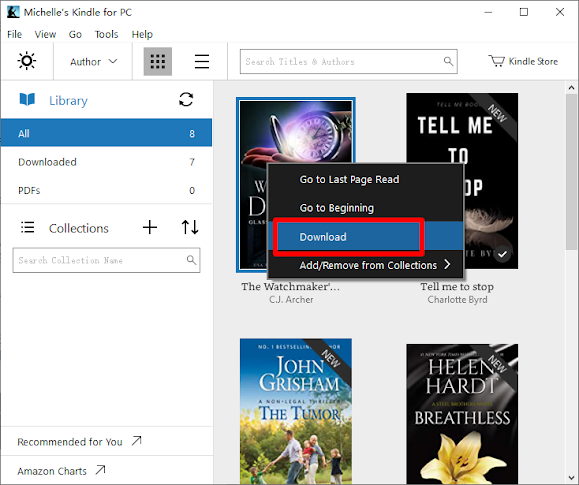Open the Author sort dropdown
579x485 pixels.
(x=93, y=61)
